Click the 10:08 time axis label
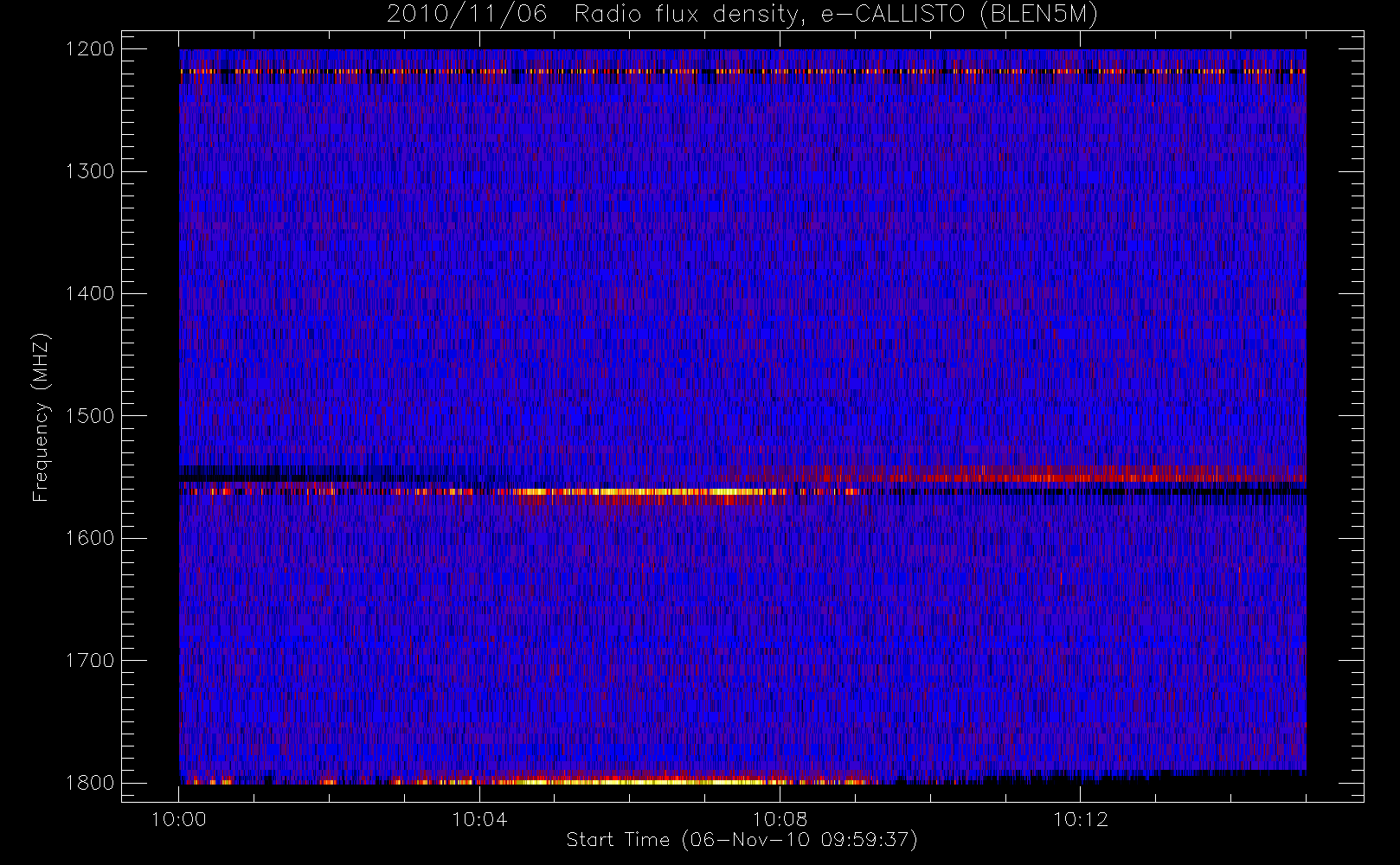 tap(780, 819)
